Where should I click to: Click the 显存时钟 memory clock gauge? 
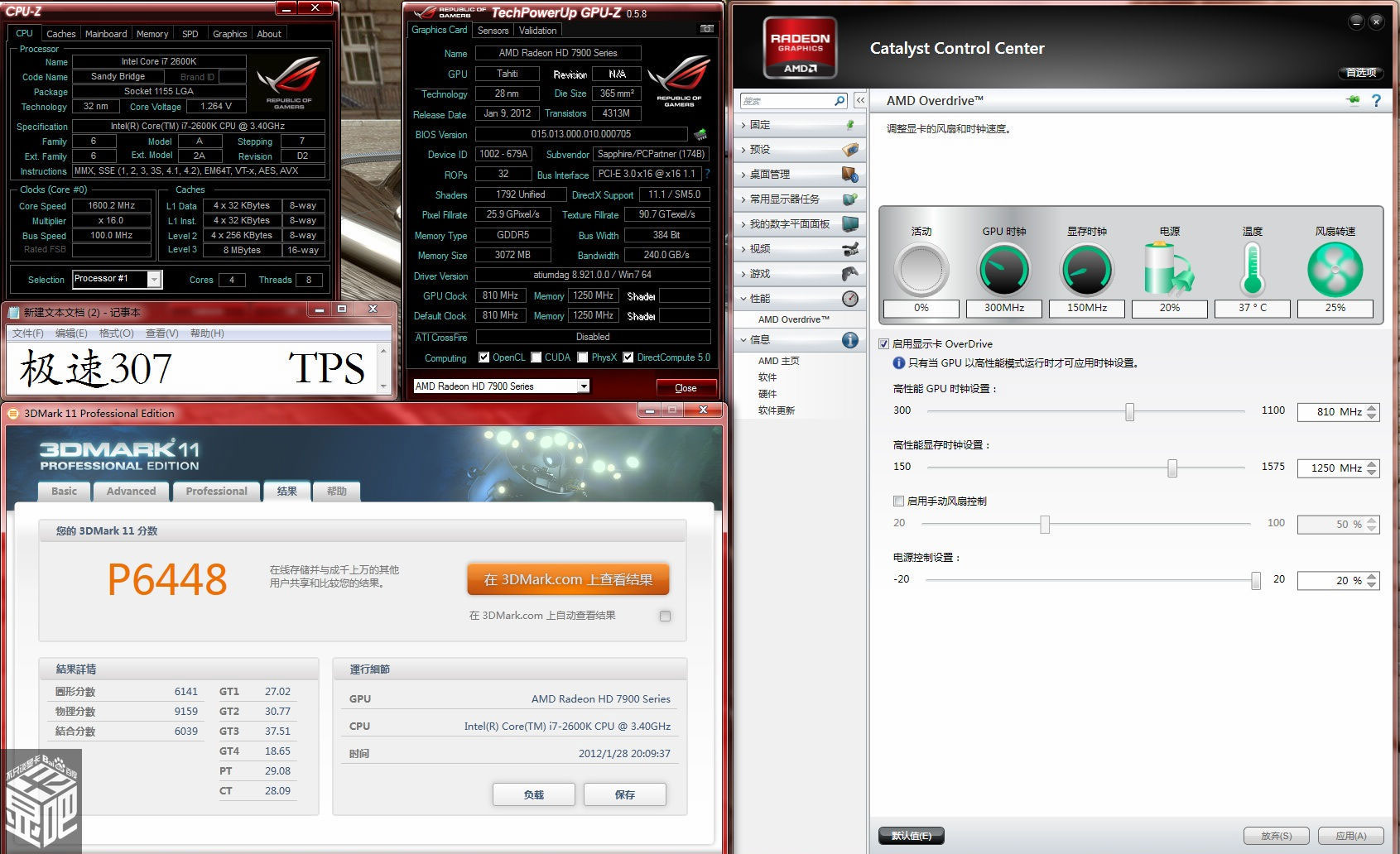point(1086,270)
